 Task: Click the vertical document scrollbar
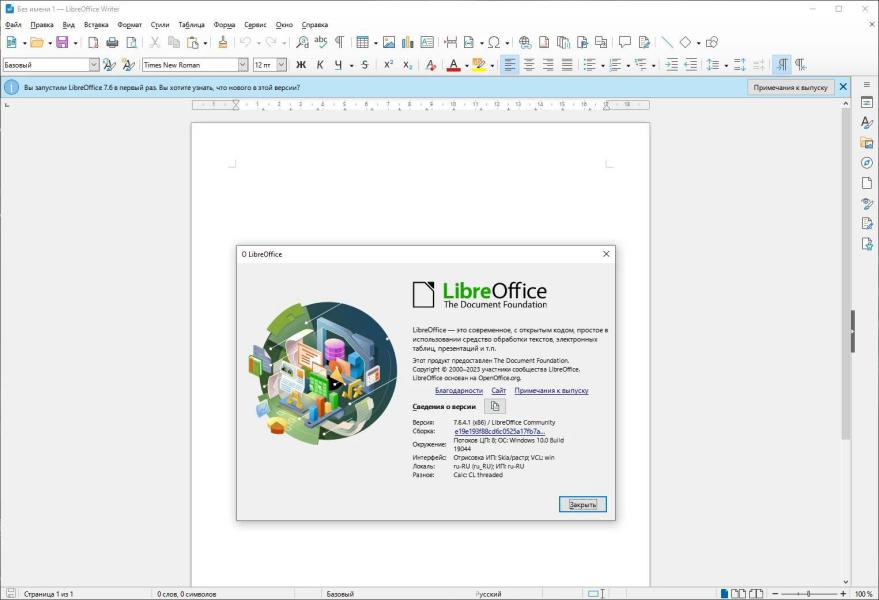pyautogui.click(x=845, y=275)
